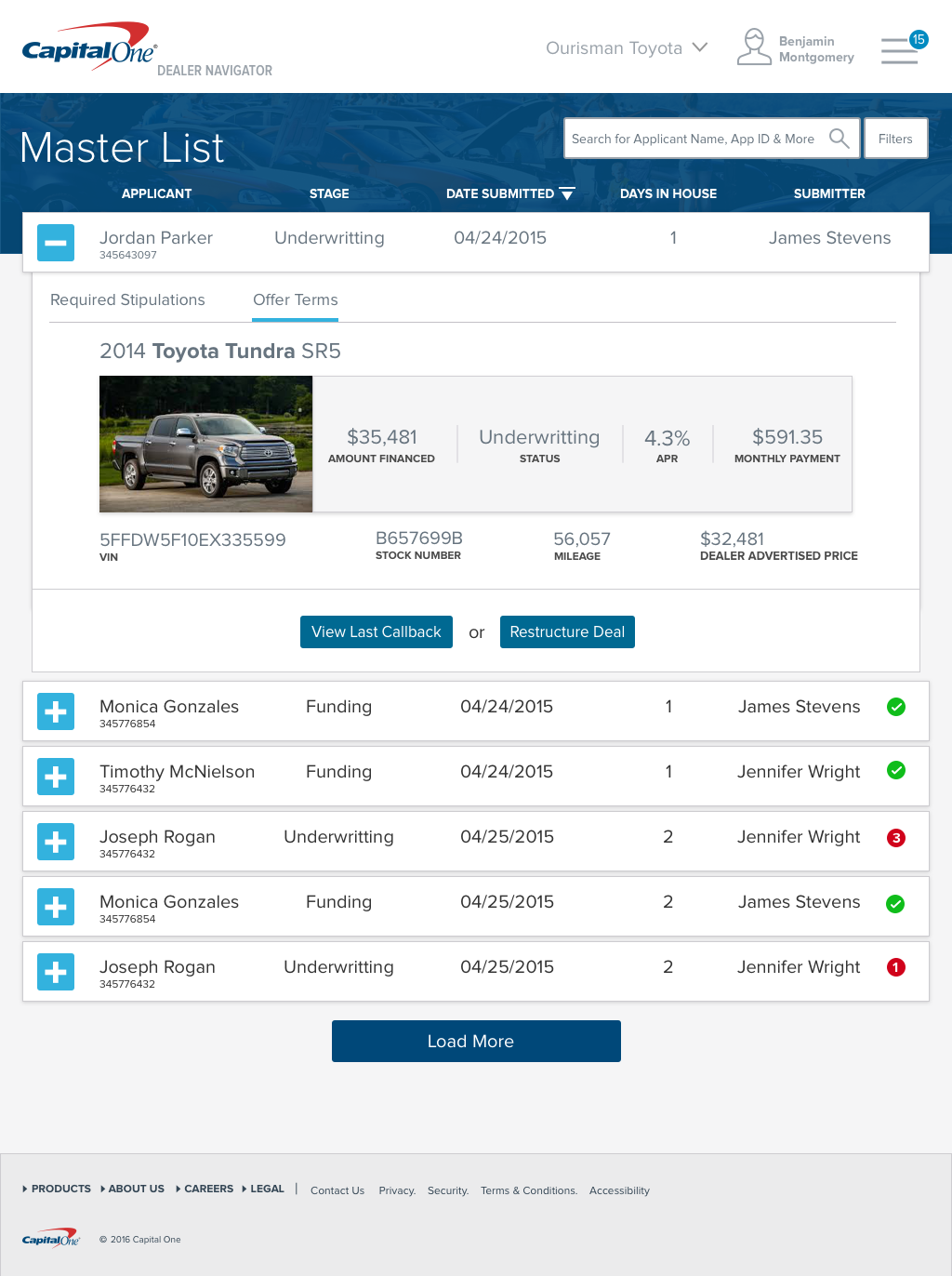Click the footer Capital One logo
The image size is (952, 1276).
(51, 1238)
